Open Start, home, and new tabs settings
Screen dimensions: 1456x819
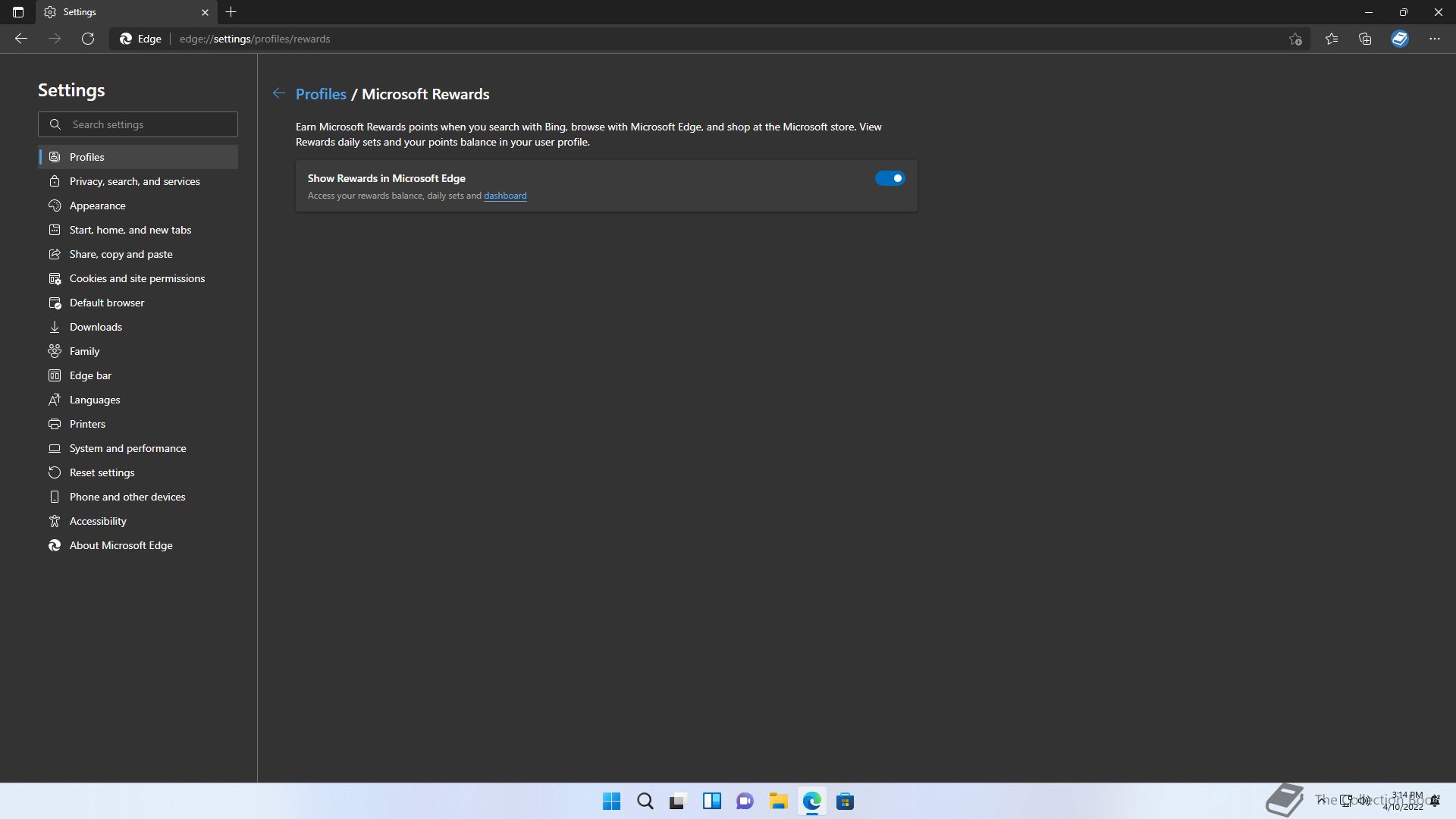click(138, 230)
